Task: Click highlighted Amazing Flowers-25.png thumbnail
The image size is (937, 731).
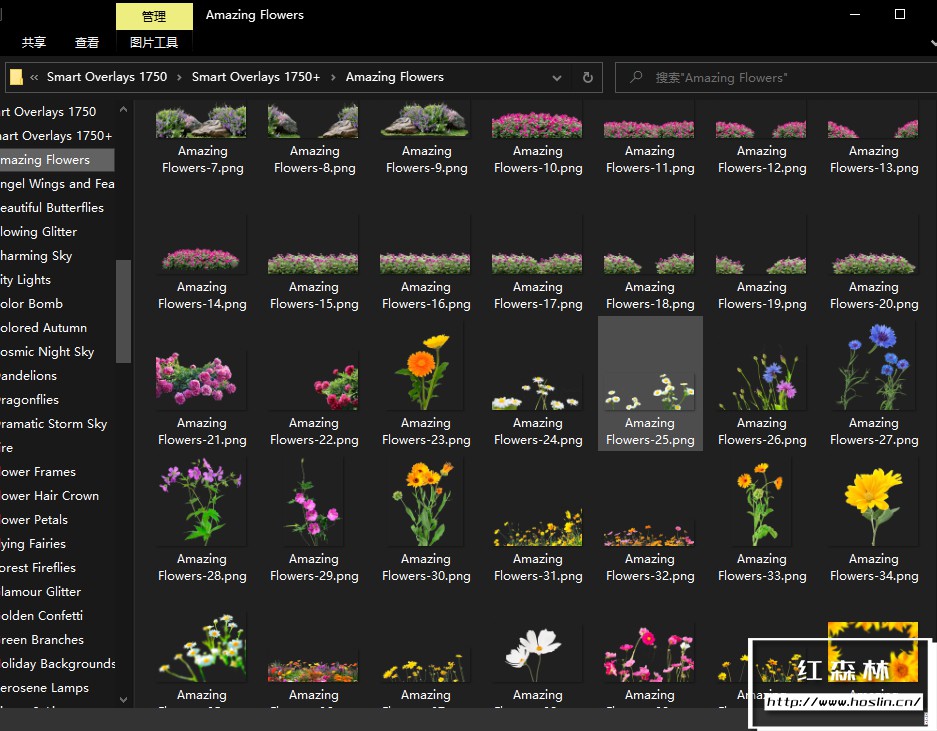Action: coord(649,392)
